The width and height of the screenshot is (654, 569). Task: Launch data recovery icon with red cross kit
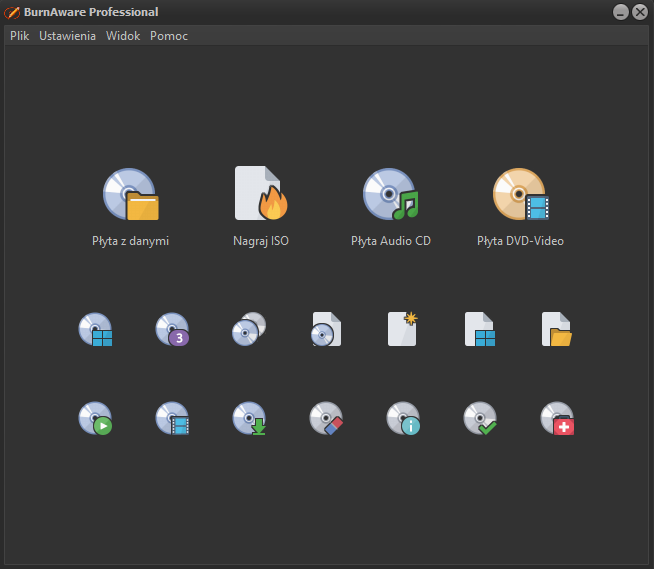tap(557, 418)
